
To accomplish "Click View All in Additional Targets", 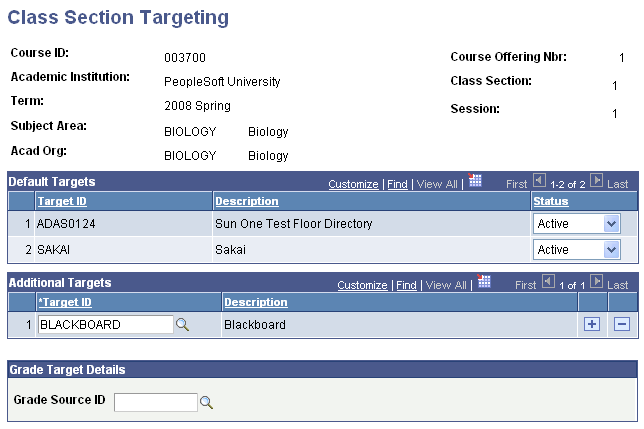I will [x=446, y=285].
